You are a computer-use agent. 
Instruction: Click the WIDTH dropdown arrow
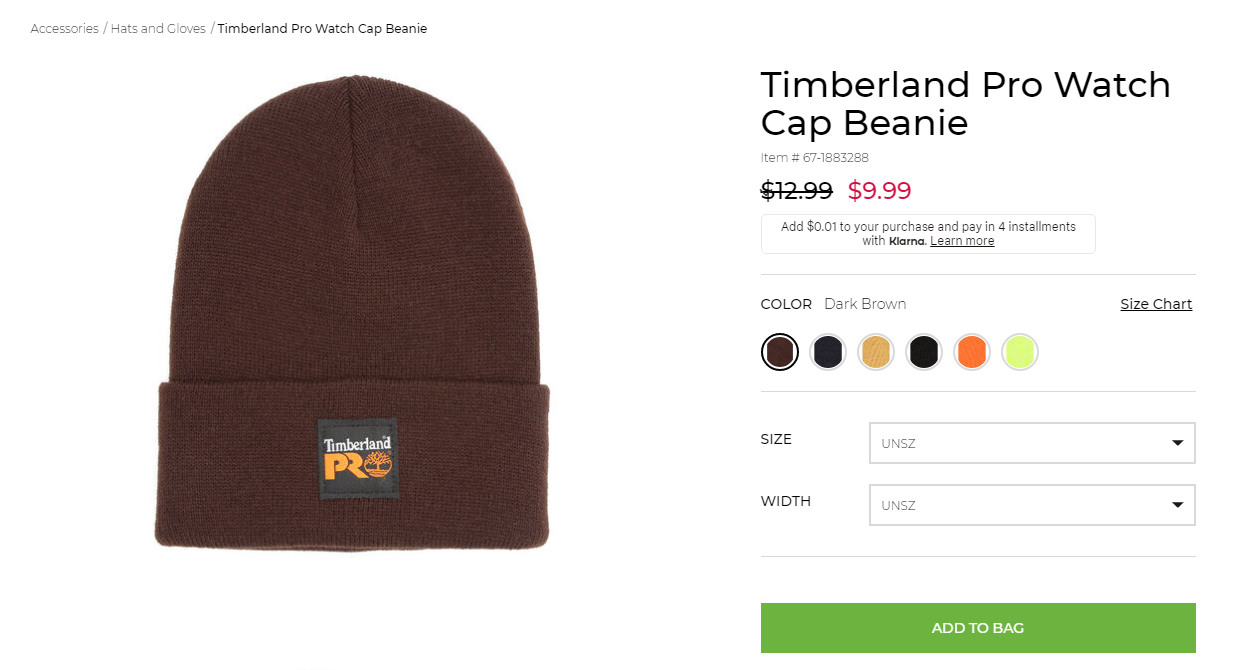pyautogui.click(x=1178, y=505)
